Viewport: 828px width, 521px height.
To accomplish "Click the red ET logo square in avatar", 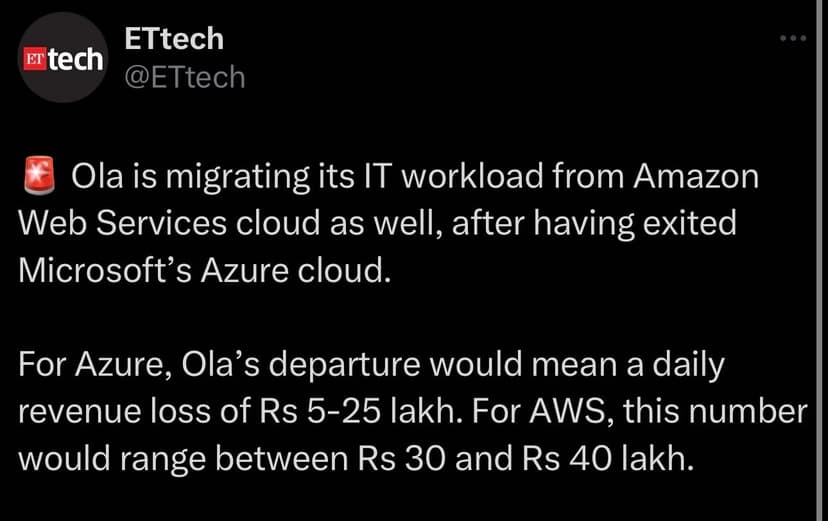I will point(37,59).
